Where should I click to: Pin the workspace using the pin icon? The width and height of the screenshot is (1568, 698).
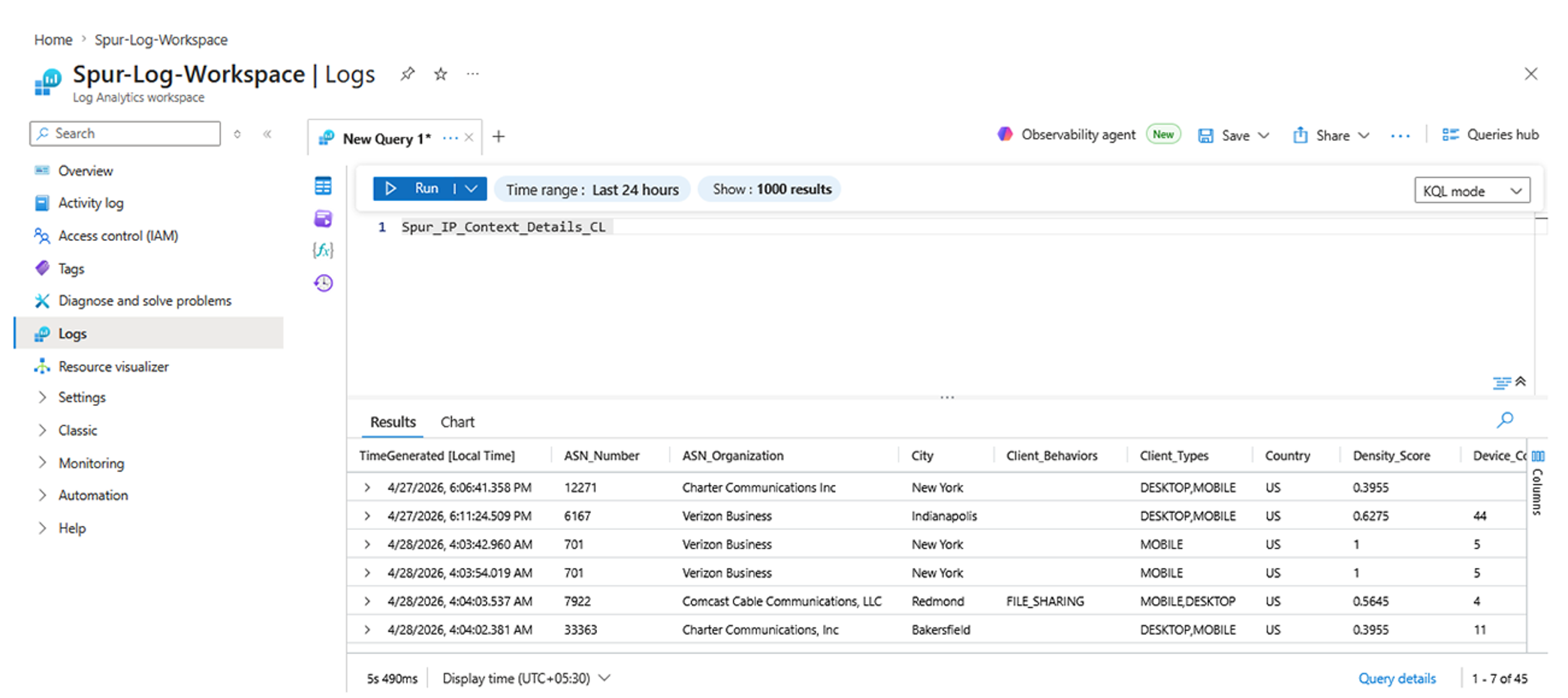(x=407, y=74)
